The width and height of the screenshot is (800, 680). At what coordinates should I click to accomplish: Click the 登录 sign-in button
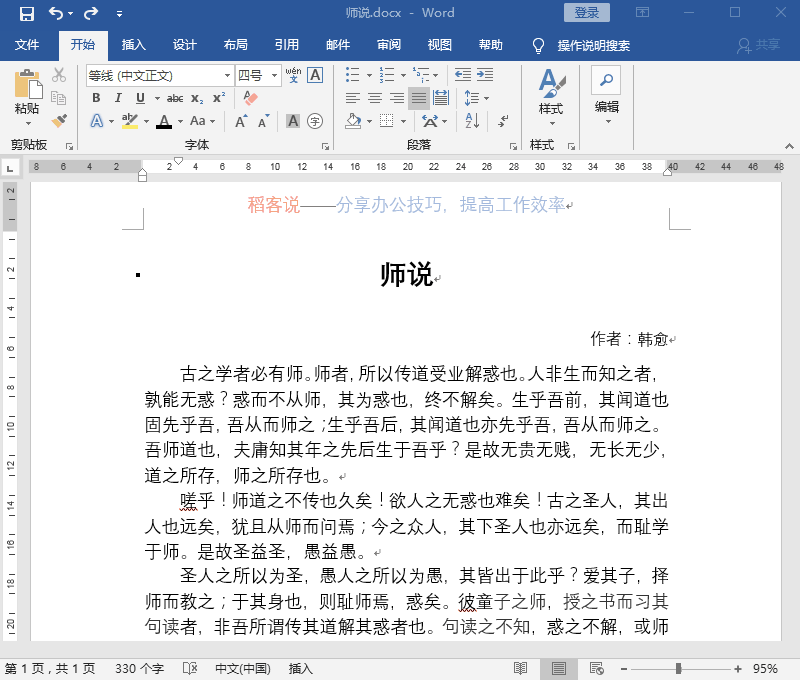pos(586,12)
